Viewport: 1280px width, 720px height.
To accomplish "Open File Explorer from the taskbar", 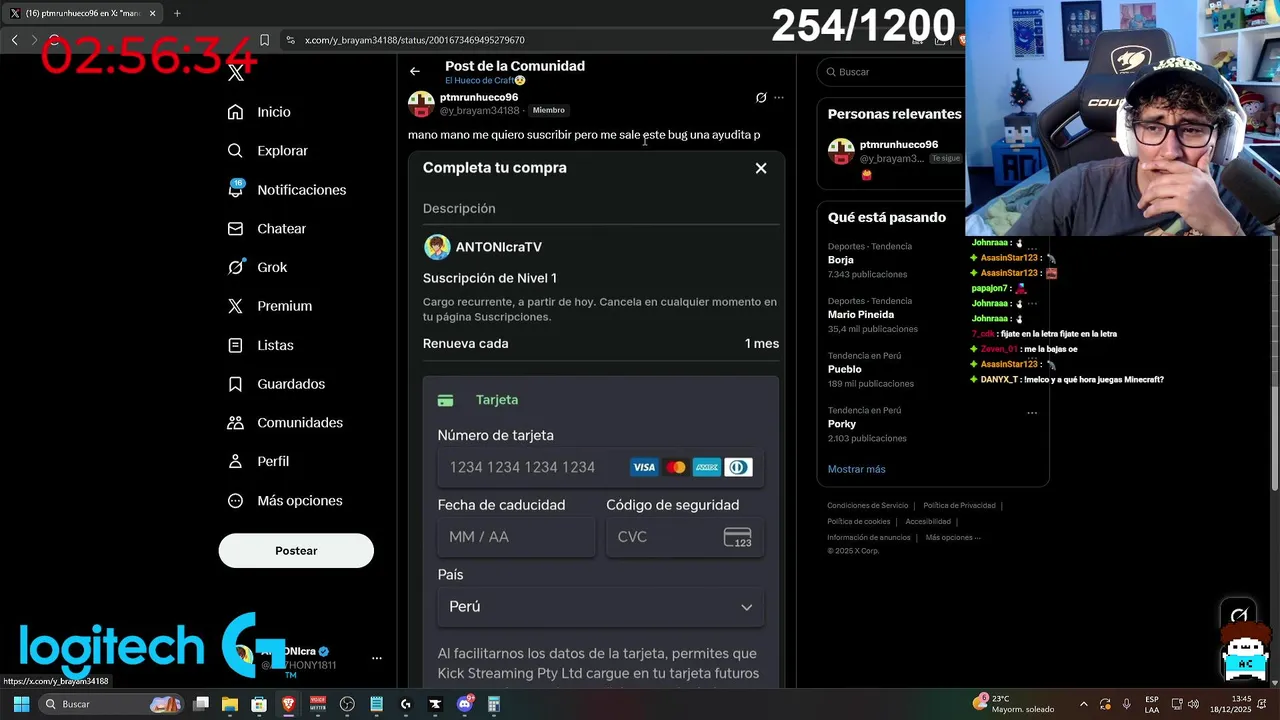I will pos(230,704).
